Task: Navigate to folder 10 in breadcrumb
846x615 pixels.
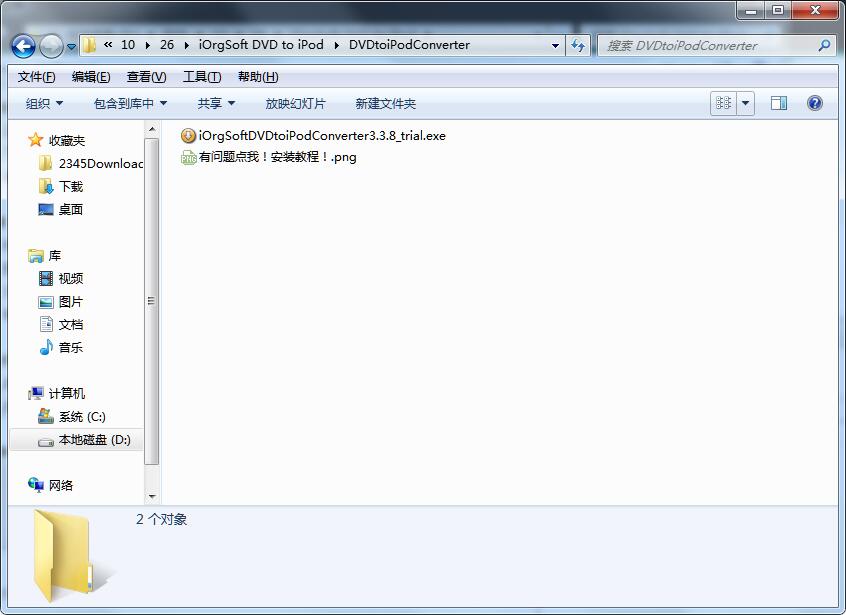Action: tap(128, 45)
